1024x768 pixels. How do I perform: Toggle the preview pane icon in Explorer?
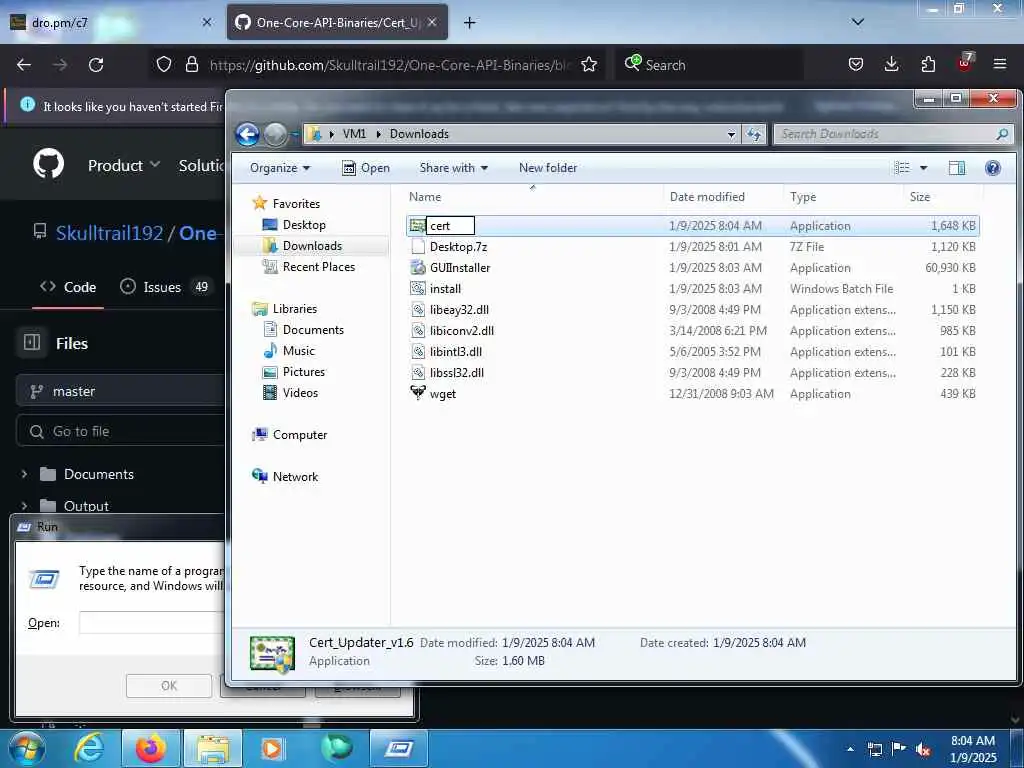coord(957,168)
